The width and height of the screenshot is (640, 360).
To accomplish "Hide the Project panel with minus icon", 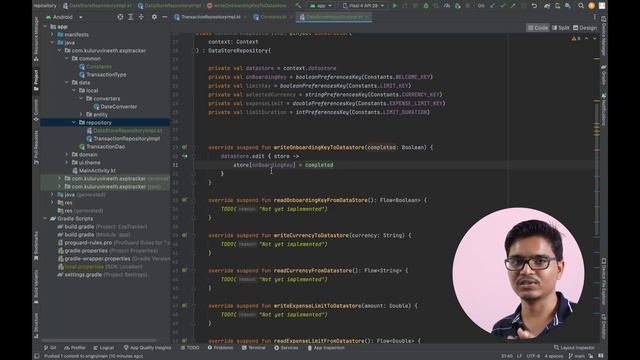I will pyautogui.click(x=165, y=17).
